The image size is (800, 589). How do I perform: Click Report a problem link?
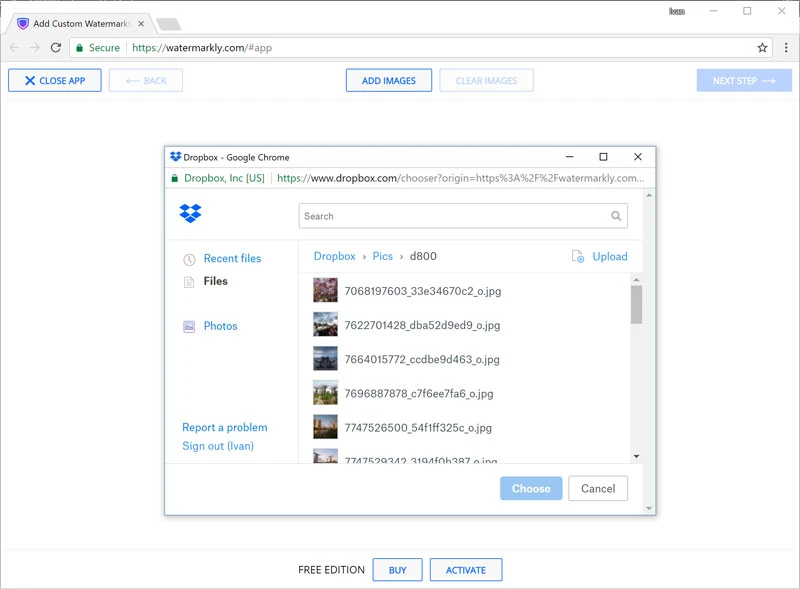pos(224,427)
